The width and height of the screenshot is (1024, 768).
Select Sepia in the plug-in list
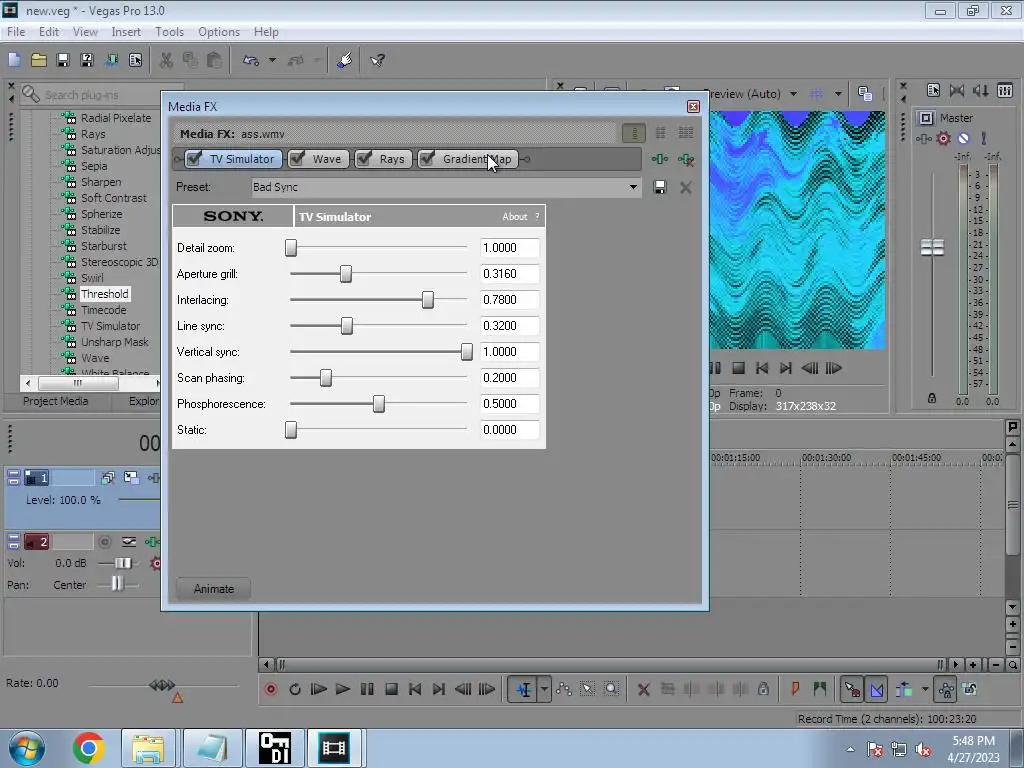click(94, 166)
